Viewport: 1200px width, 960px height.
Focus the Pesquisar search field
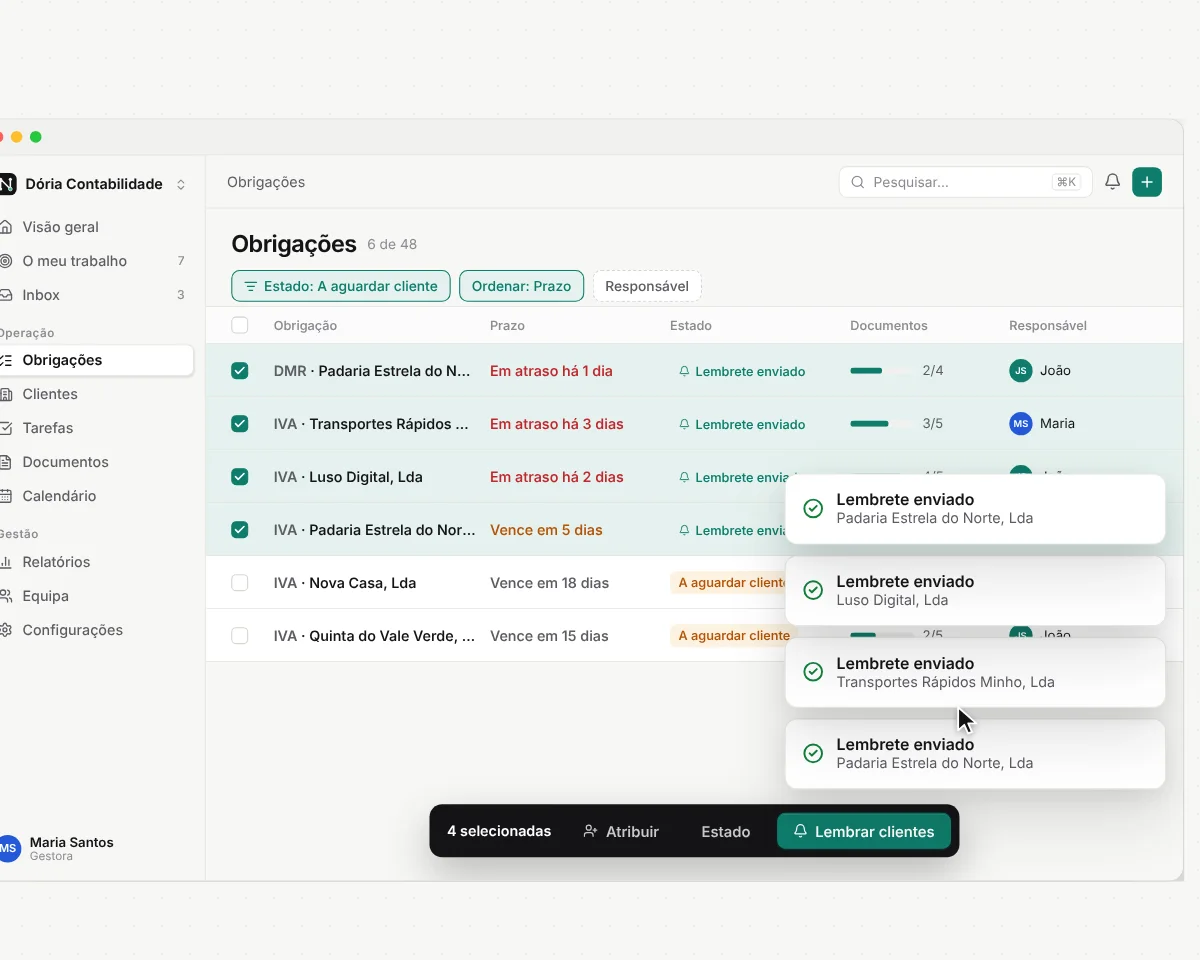[965, 182]
